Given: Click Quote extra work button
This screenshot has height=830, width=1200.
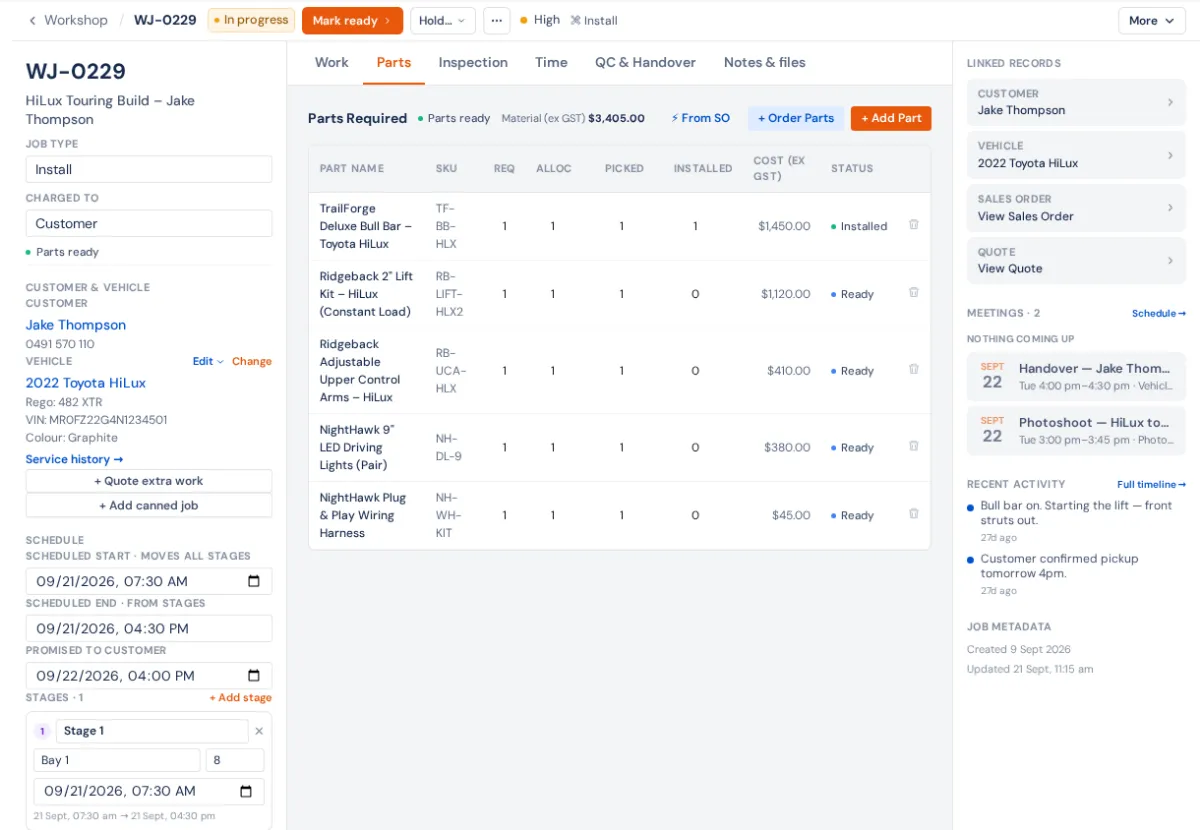Looking at the screenshot, I should click(149, 481).
